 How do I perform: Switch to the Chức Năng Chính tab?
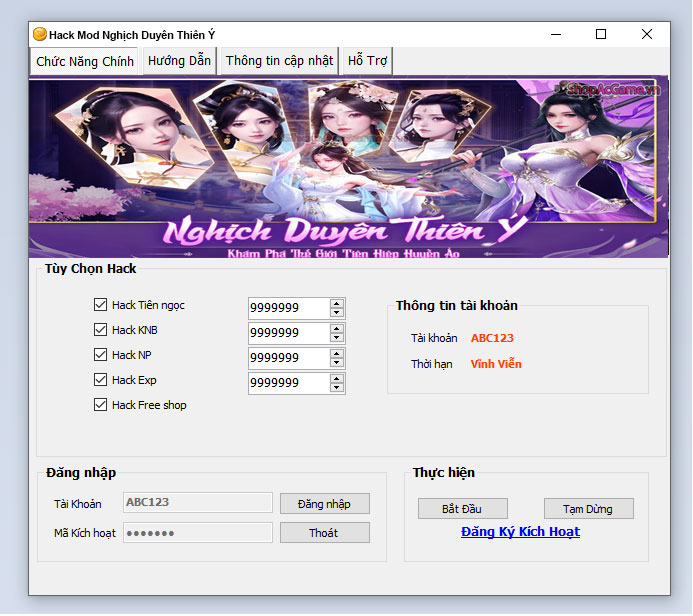(x=84, y=61)
